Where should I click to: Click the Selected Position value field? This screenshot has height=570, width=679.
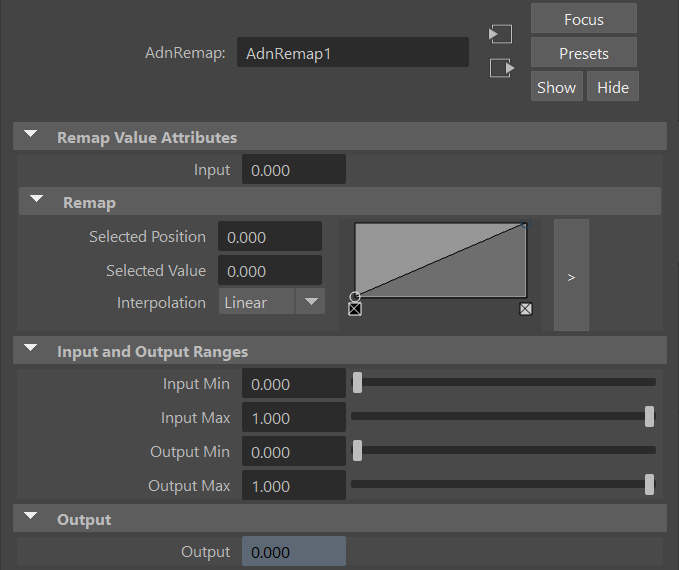point(270,237)
